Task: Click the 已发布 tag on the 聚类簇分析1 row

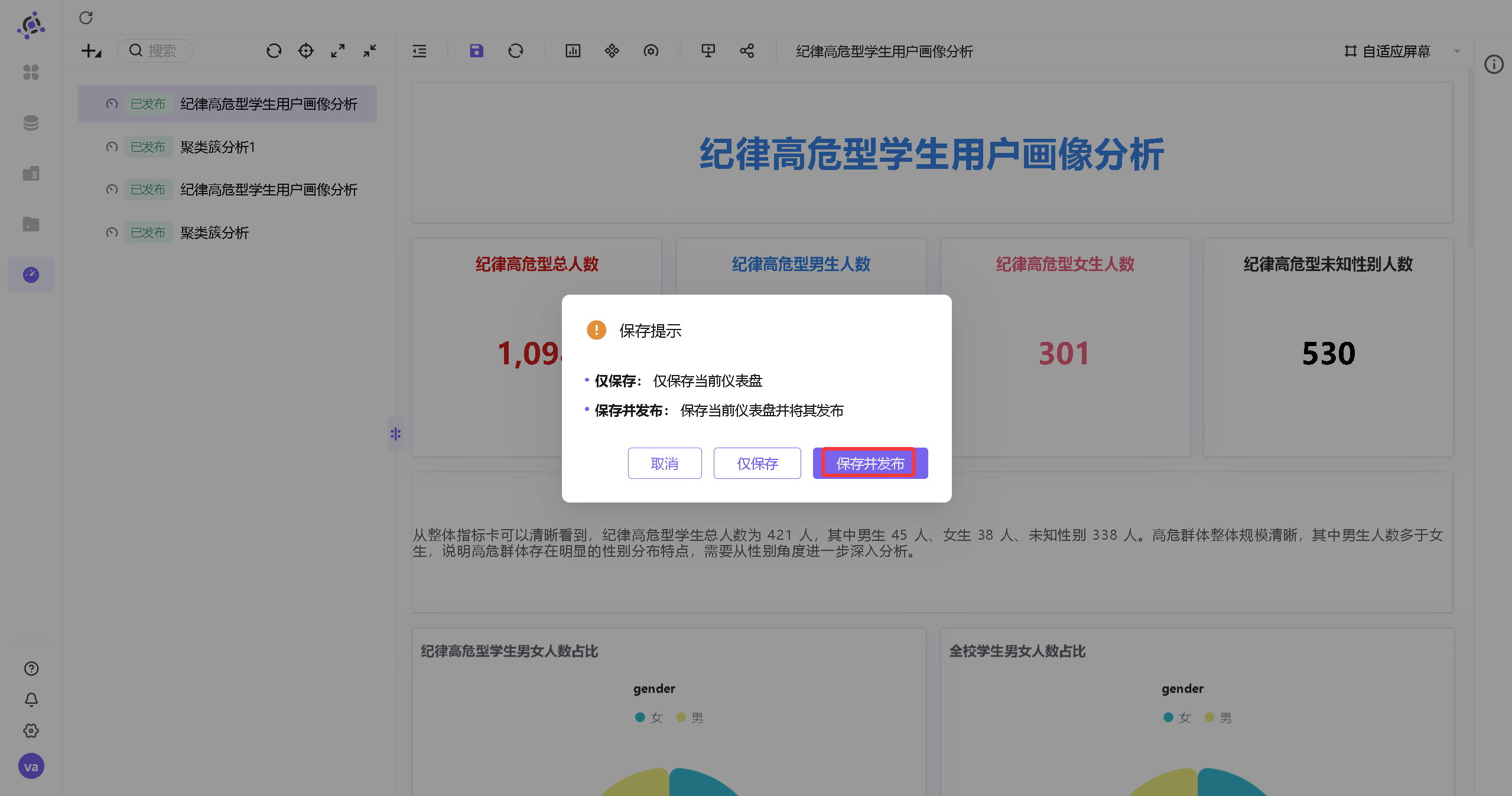Action: pyautogui.click(x=148, y=147)
